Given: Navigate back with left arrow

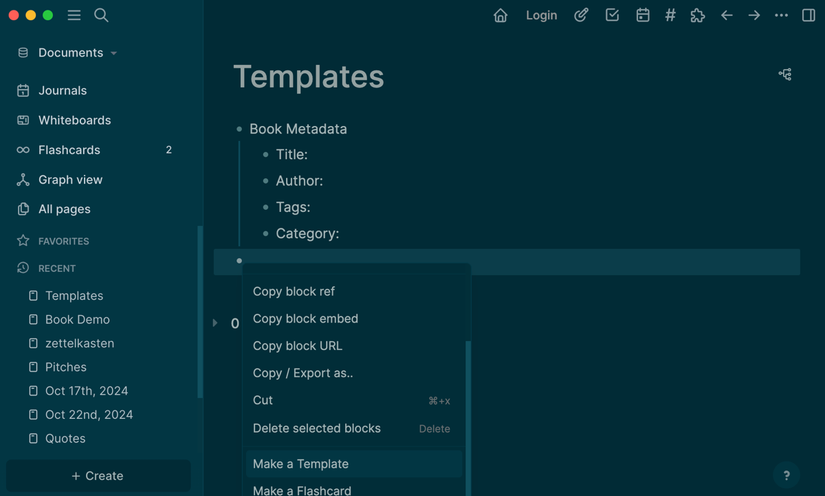Looking at the screenshot, I should pyautogui.click(x=727, y=15).
